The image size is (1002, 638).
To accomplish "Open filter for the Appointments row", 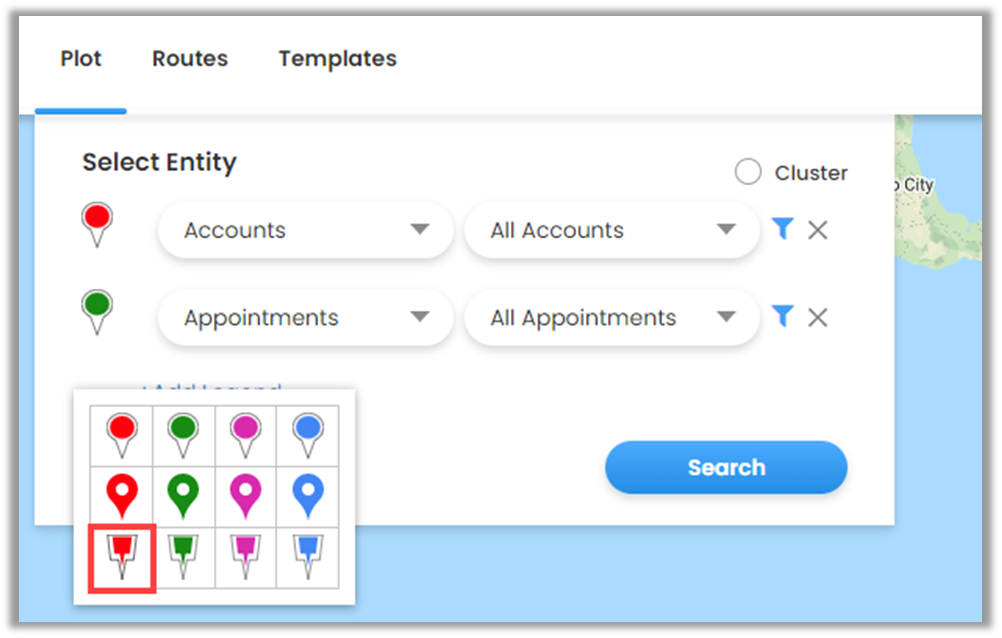I will pyautogui.click(x=783, y=317).
